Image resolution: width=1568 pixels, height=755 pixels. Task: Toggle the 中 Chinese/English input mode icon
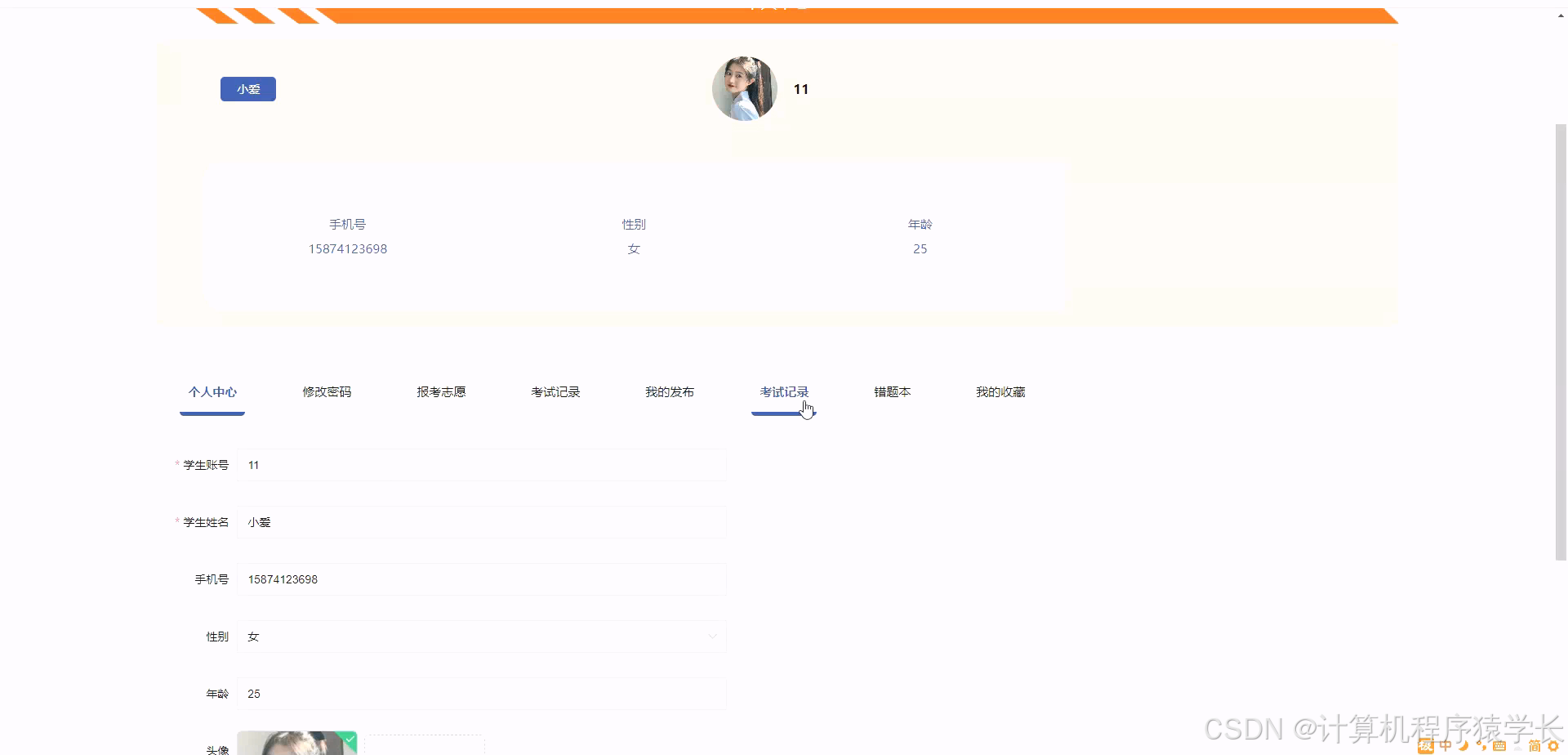point(1445,746)
